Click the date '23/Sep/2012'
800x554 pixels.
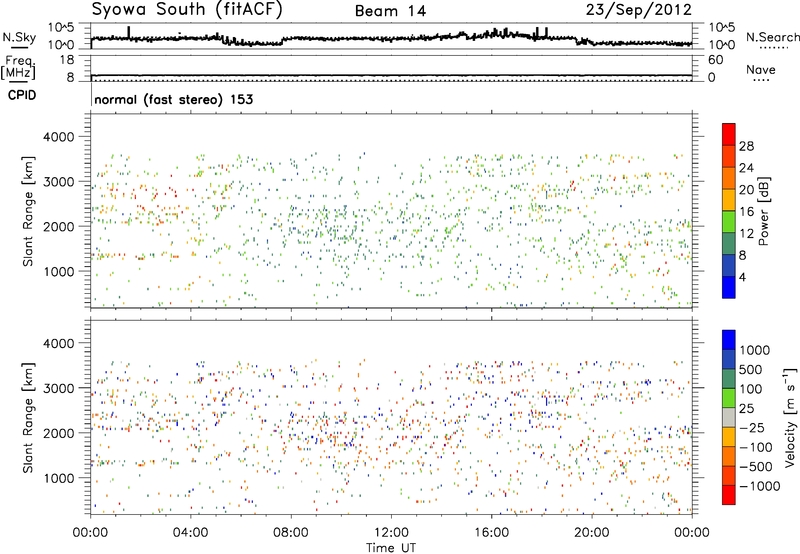(x=639, y=10)
